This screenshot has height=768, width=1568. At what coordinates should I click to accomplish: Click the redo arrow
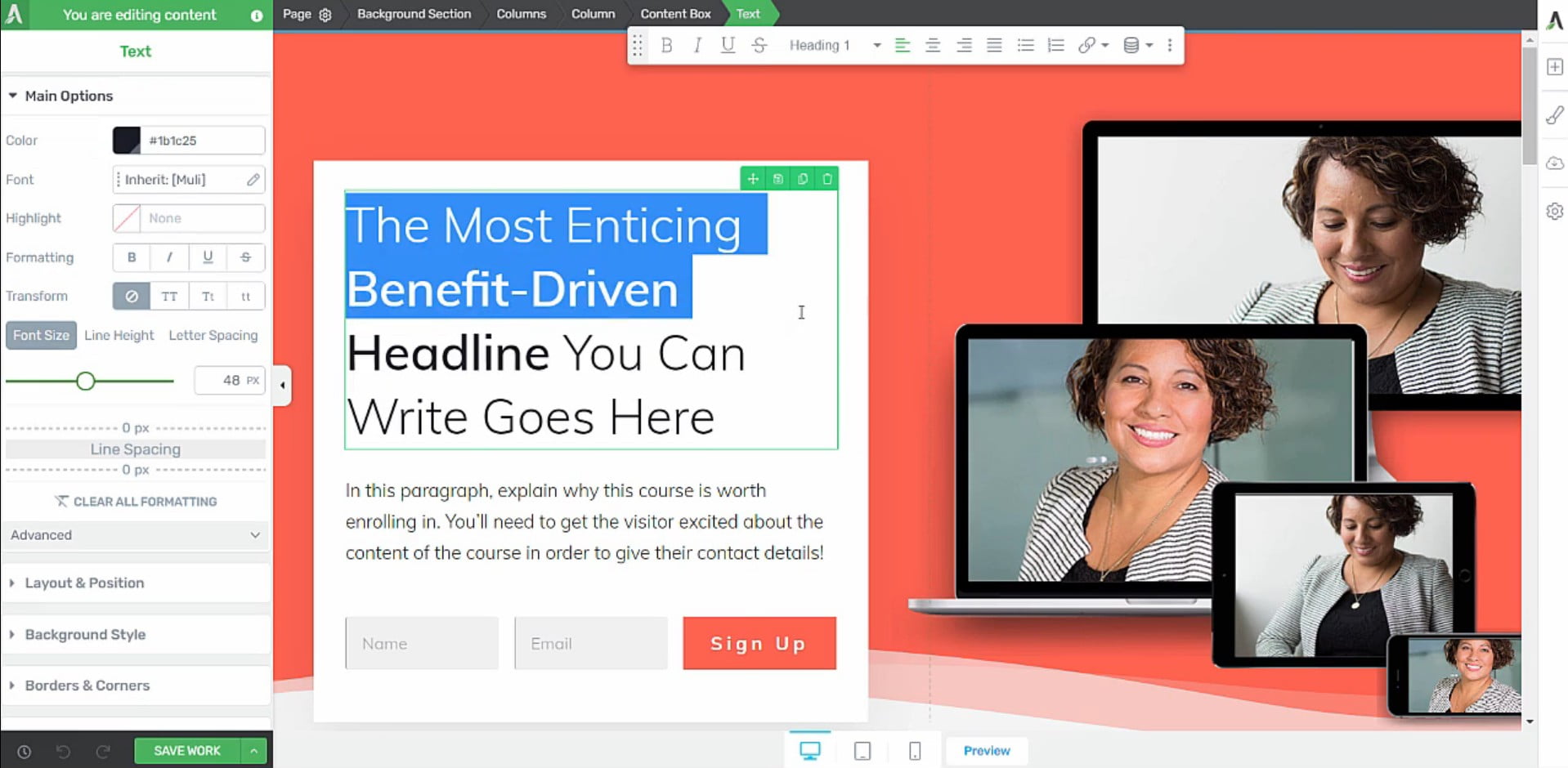coord(102,752)
